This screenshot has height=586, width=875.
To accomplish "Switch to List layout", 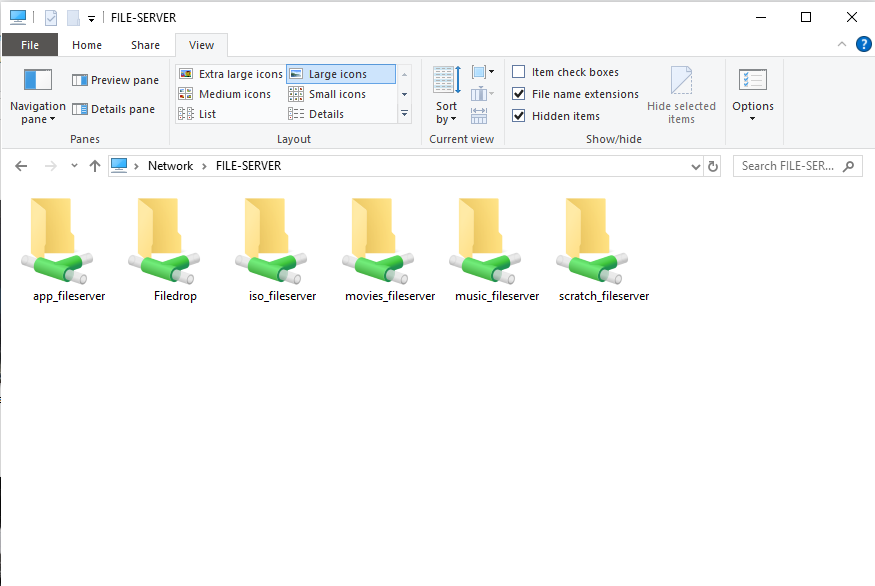I will 197,114.
